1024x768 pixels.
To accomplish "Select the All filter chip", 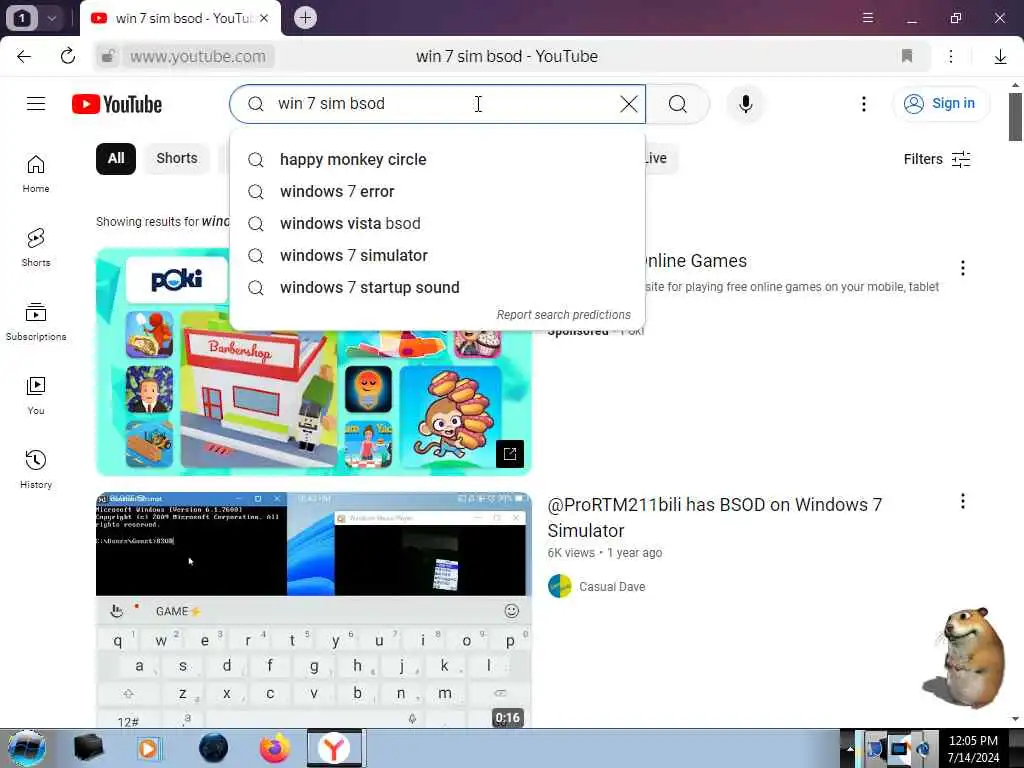I will coord(116,159).
